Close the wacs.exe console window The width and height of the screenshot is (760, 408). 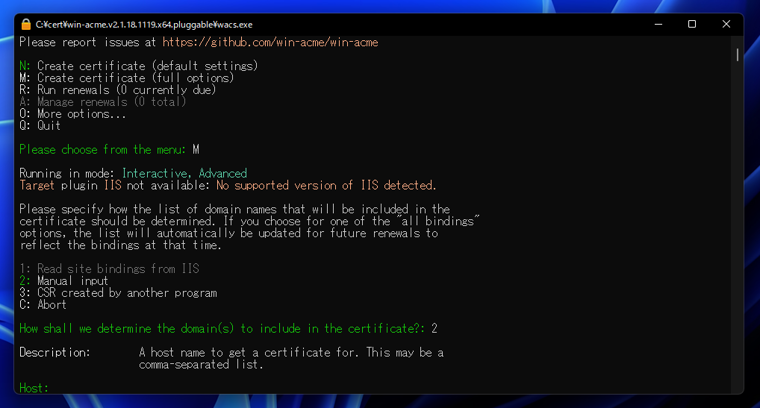726,24
